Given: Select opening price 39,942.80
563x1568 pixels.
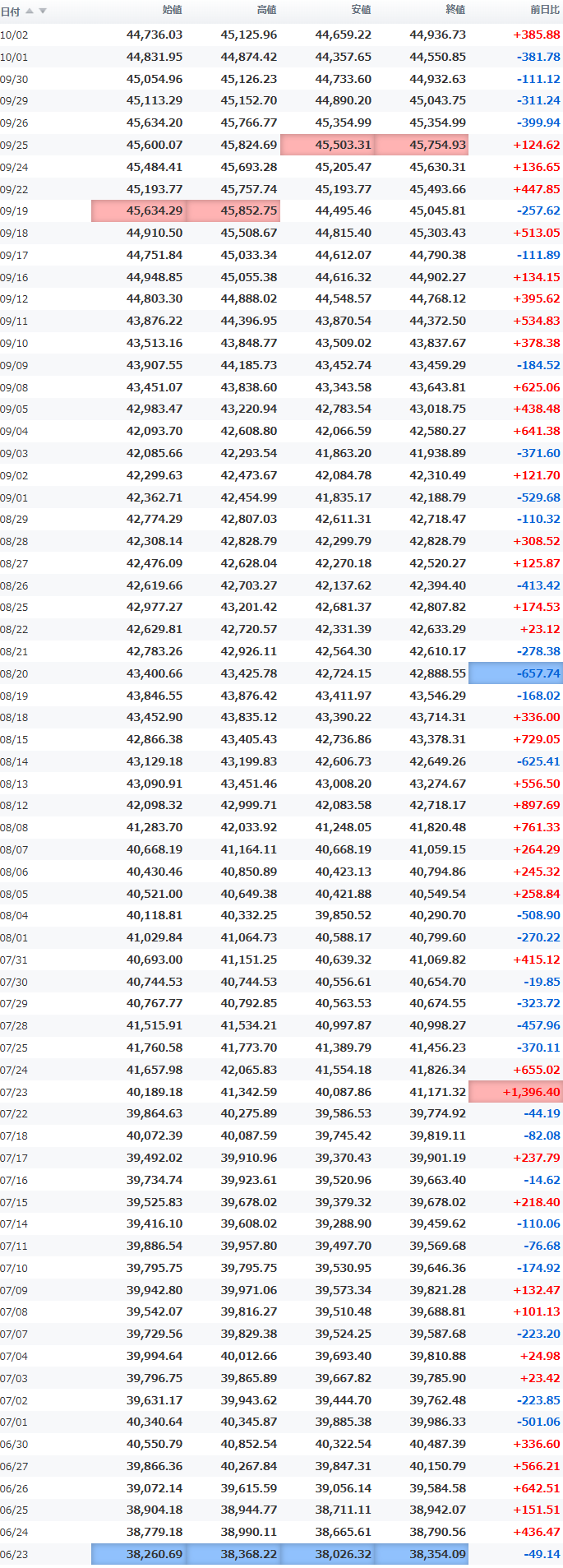Looking at the screenshot, I should point(155,1290).
